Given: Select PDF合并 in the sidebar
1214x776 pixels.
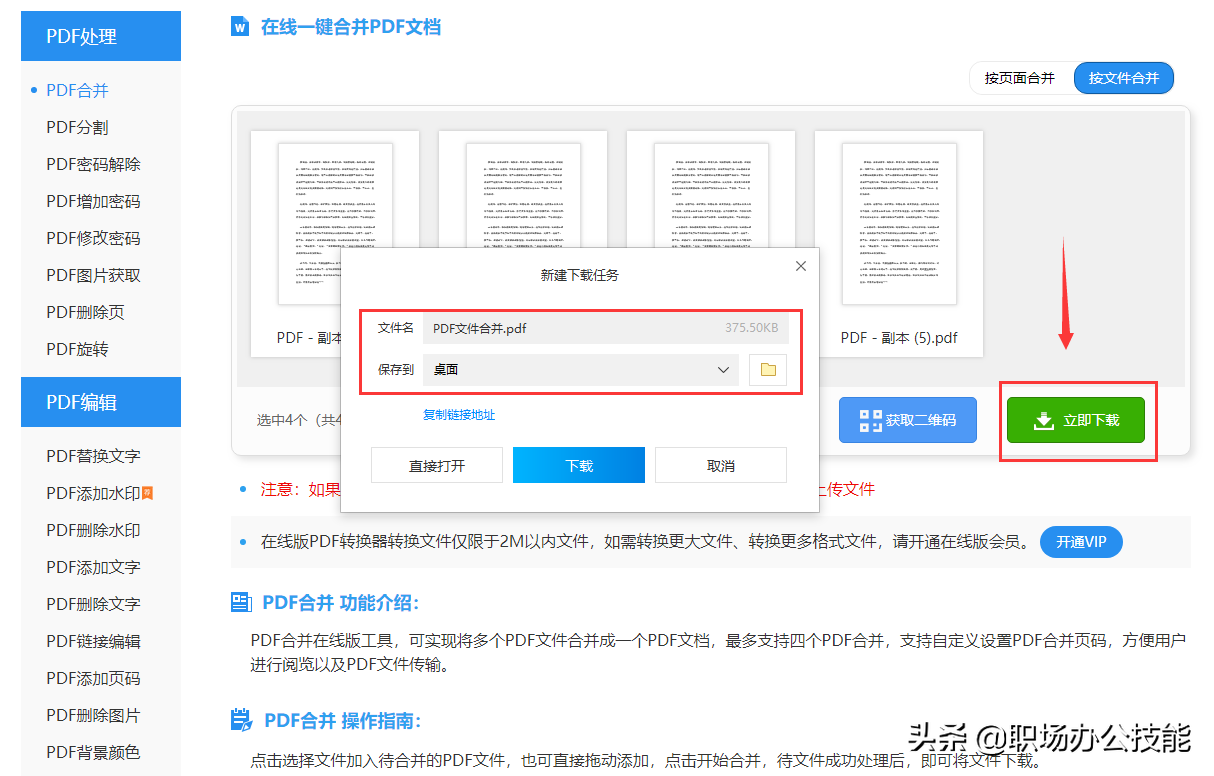Looking at the screenshot, I should coord(77,90).
